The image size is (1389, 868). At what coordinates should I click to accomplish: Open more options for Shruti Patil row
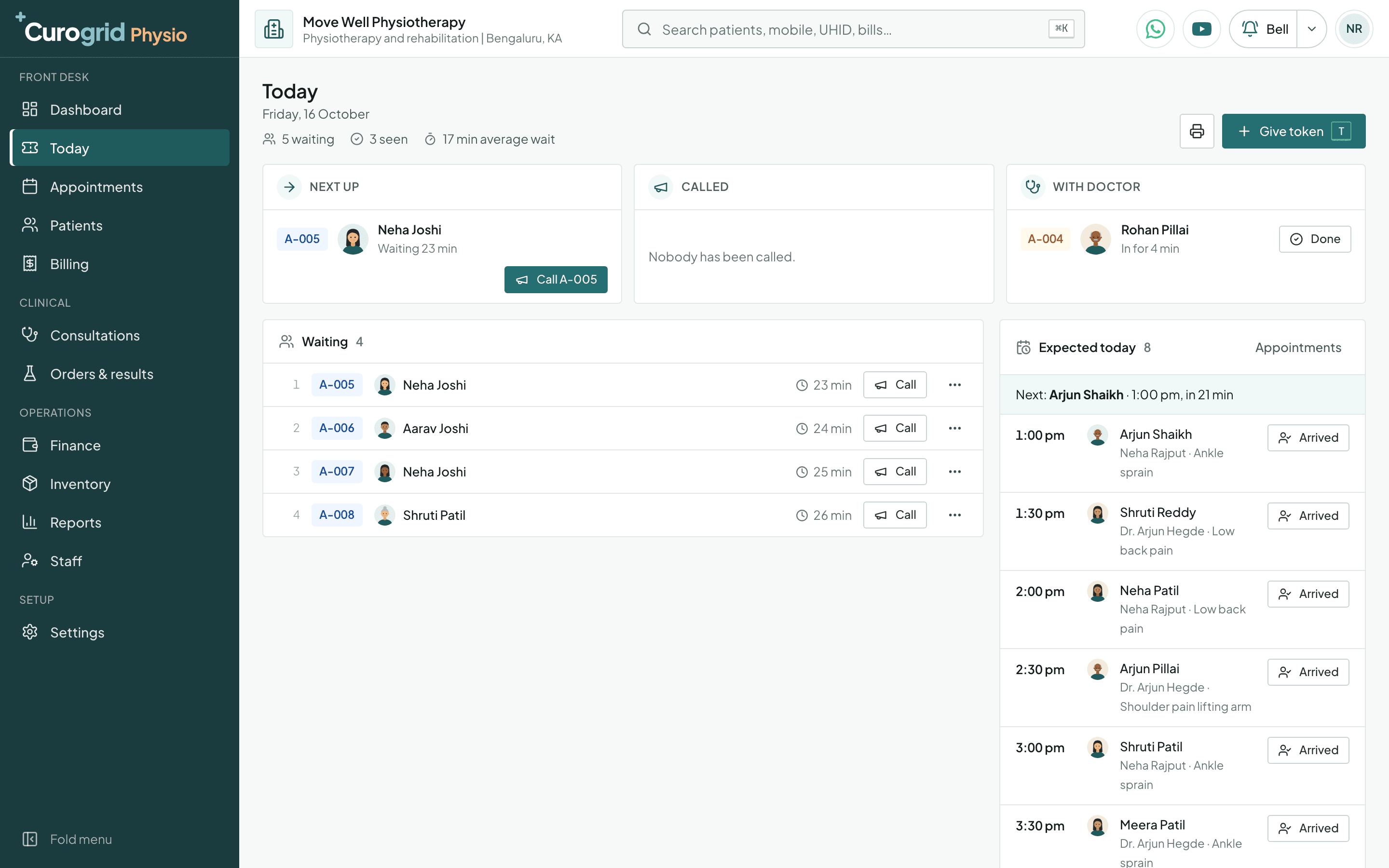[954, 515]
